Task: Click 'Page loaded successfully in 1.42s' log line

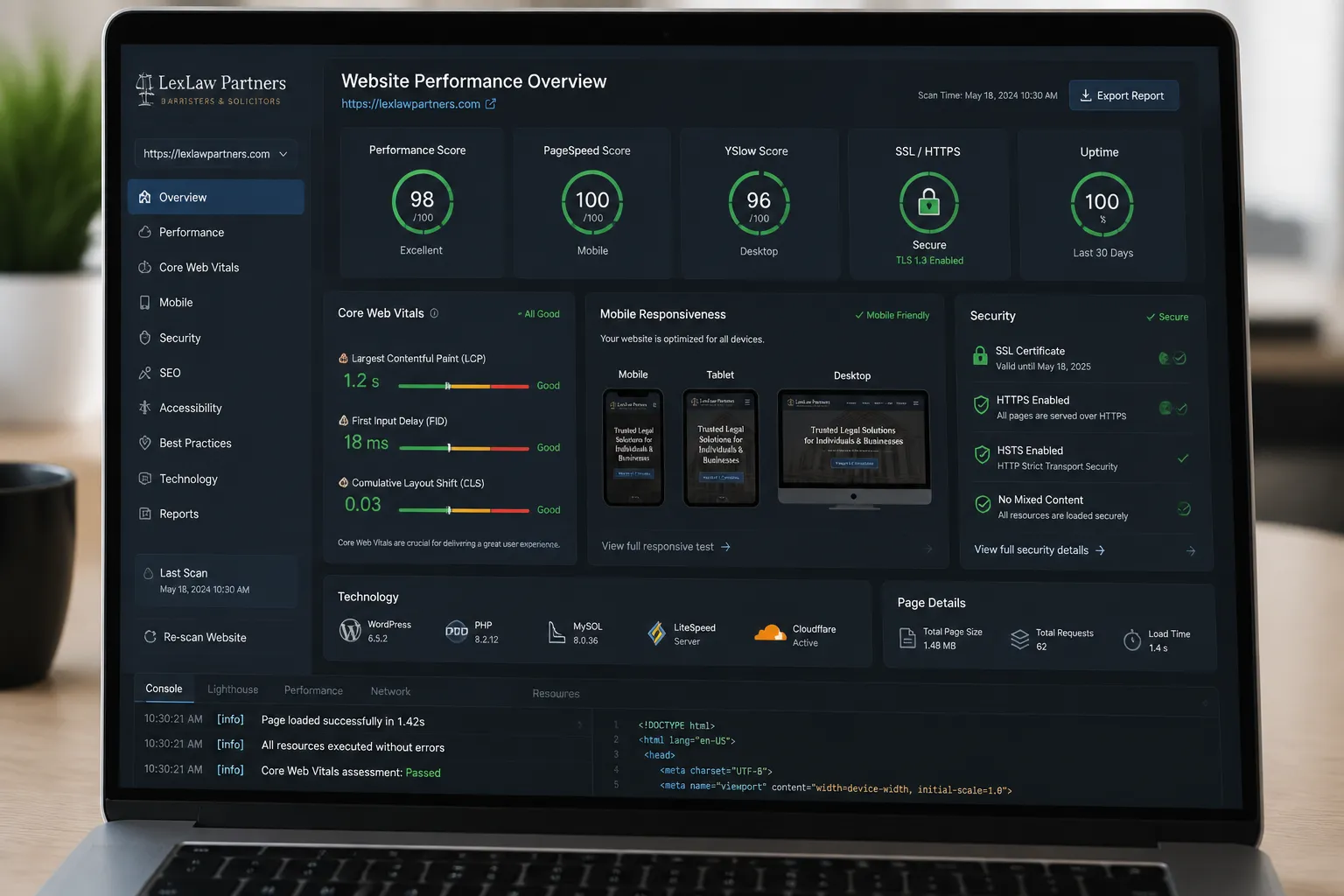Action: 343,721
